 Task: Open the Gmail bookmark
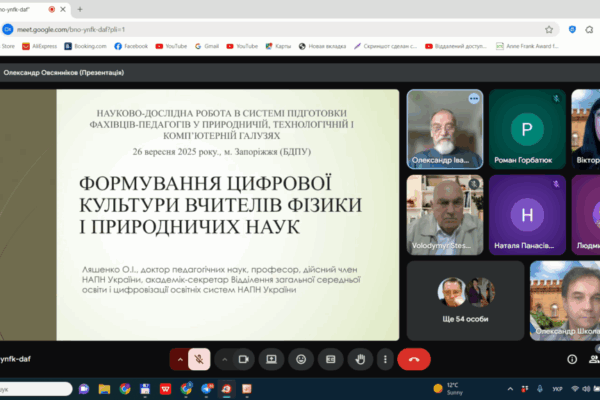[x=210, y=46]
